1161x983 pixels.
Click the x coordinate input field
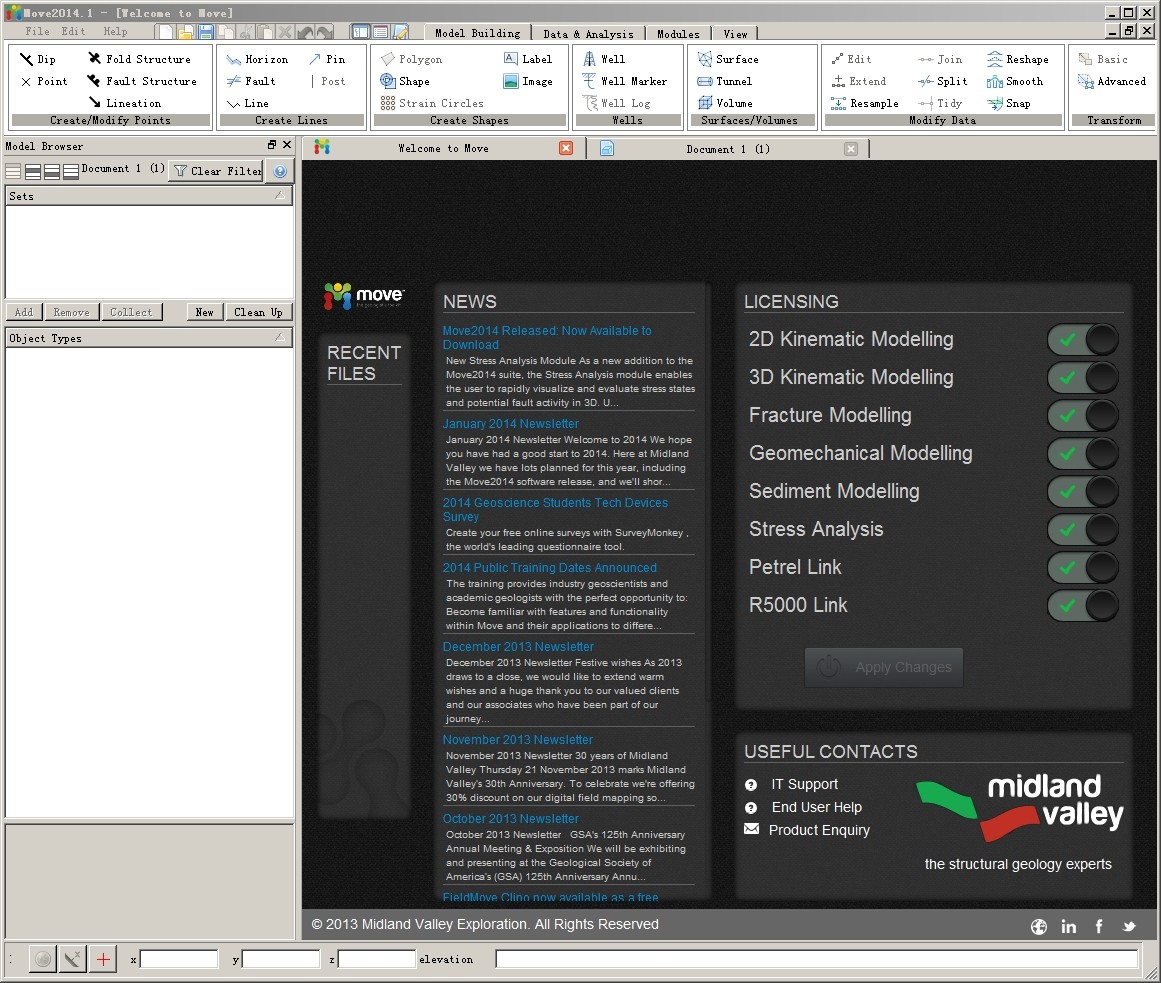[178, 959]
